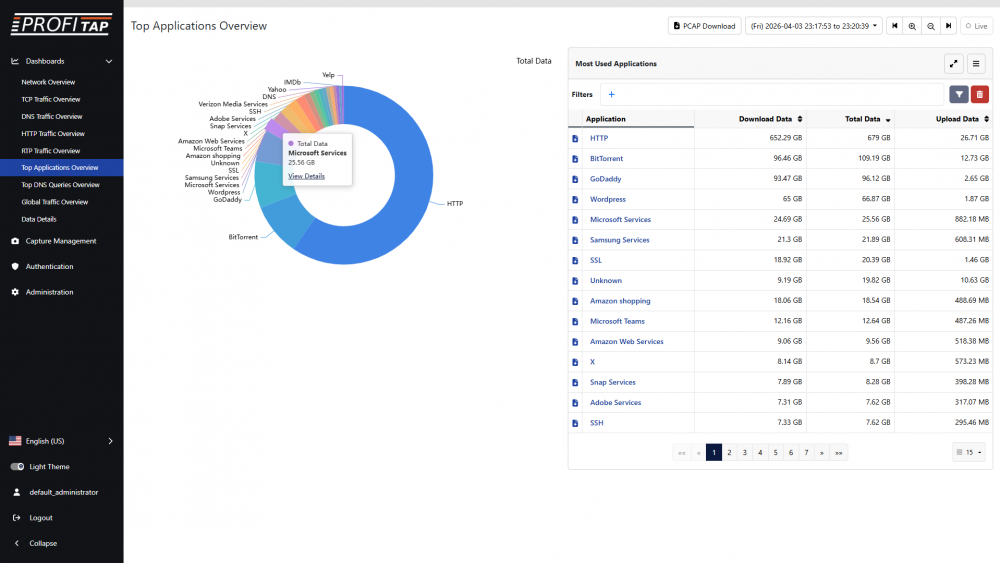Open View Details link in chart tooltip
Viewport: 1000px width, 563px height.
coord(306,176)
